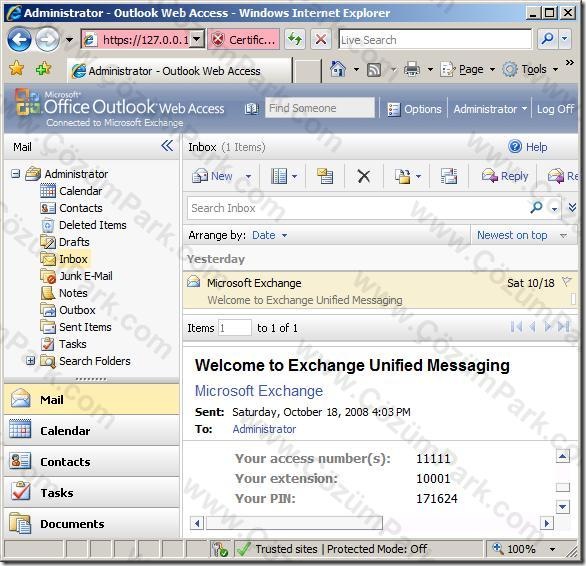Click the Move to Folder toolbar icon

(403, 176)
